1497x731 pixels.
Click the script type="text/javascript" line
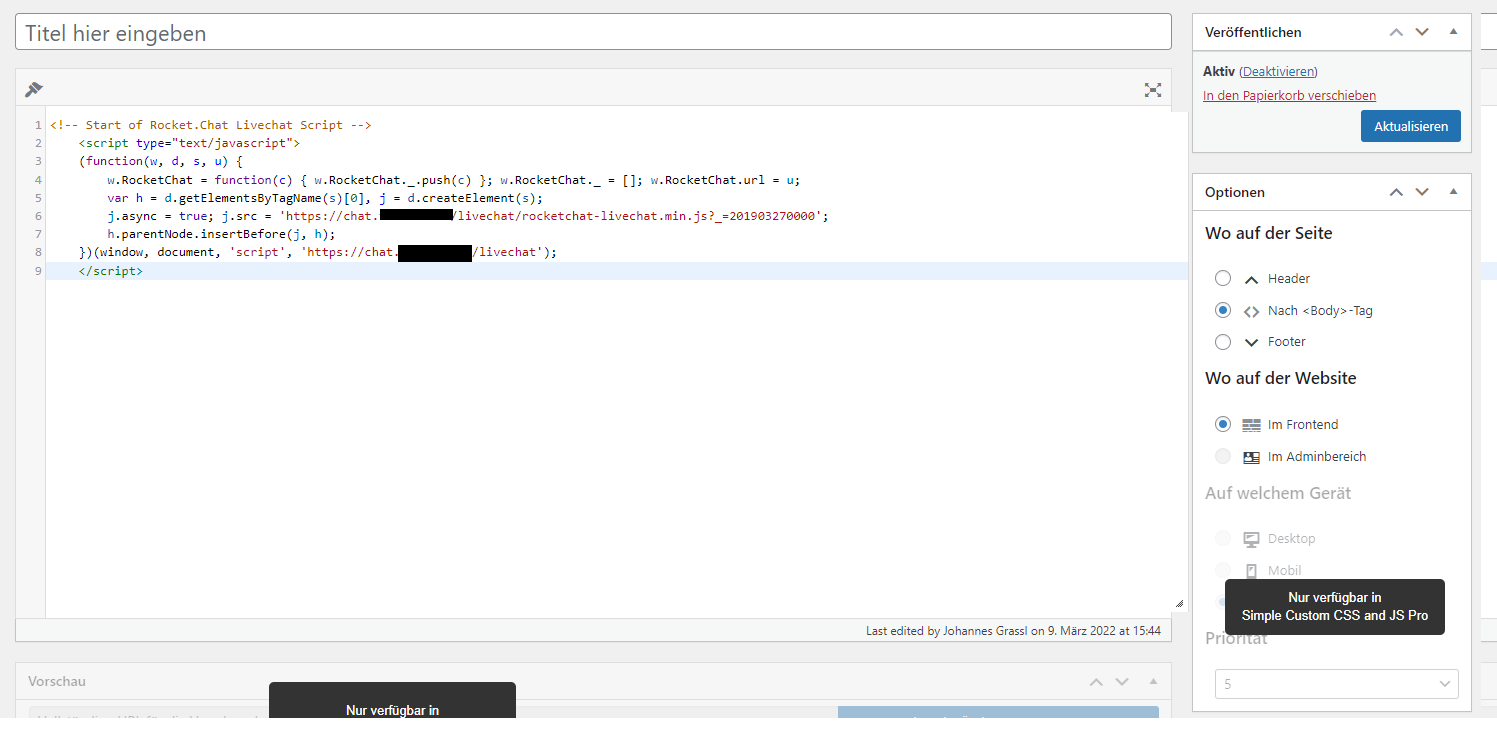tap(189, 144)
